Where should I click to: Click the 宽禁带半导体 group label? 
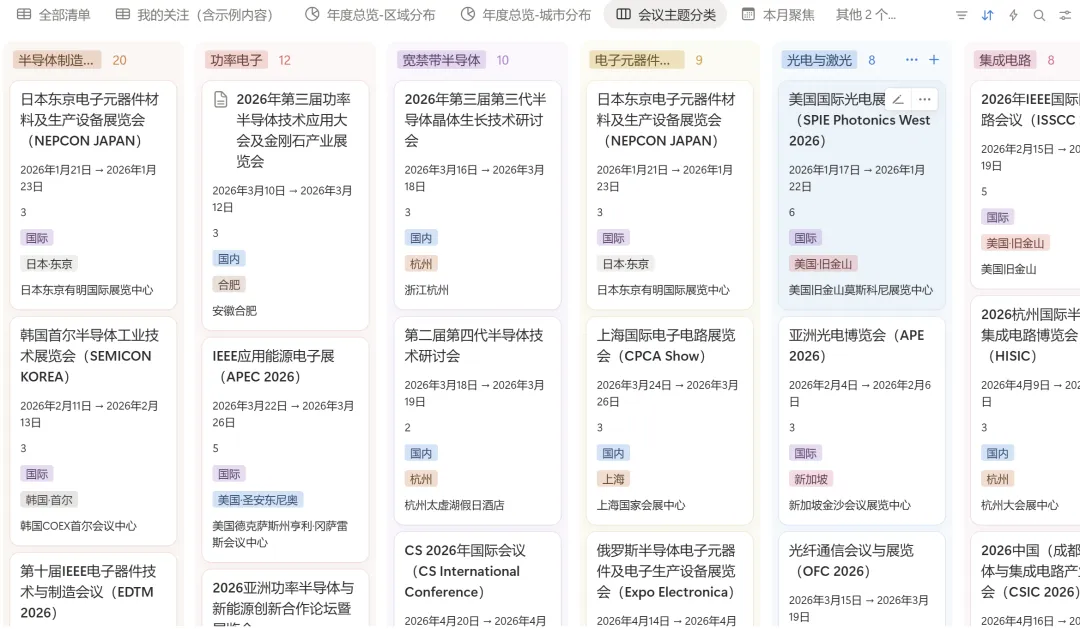[441, 60]
